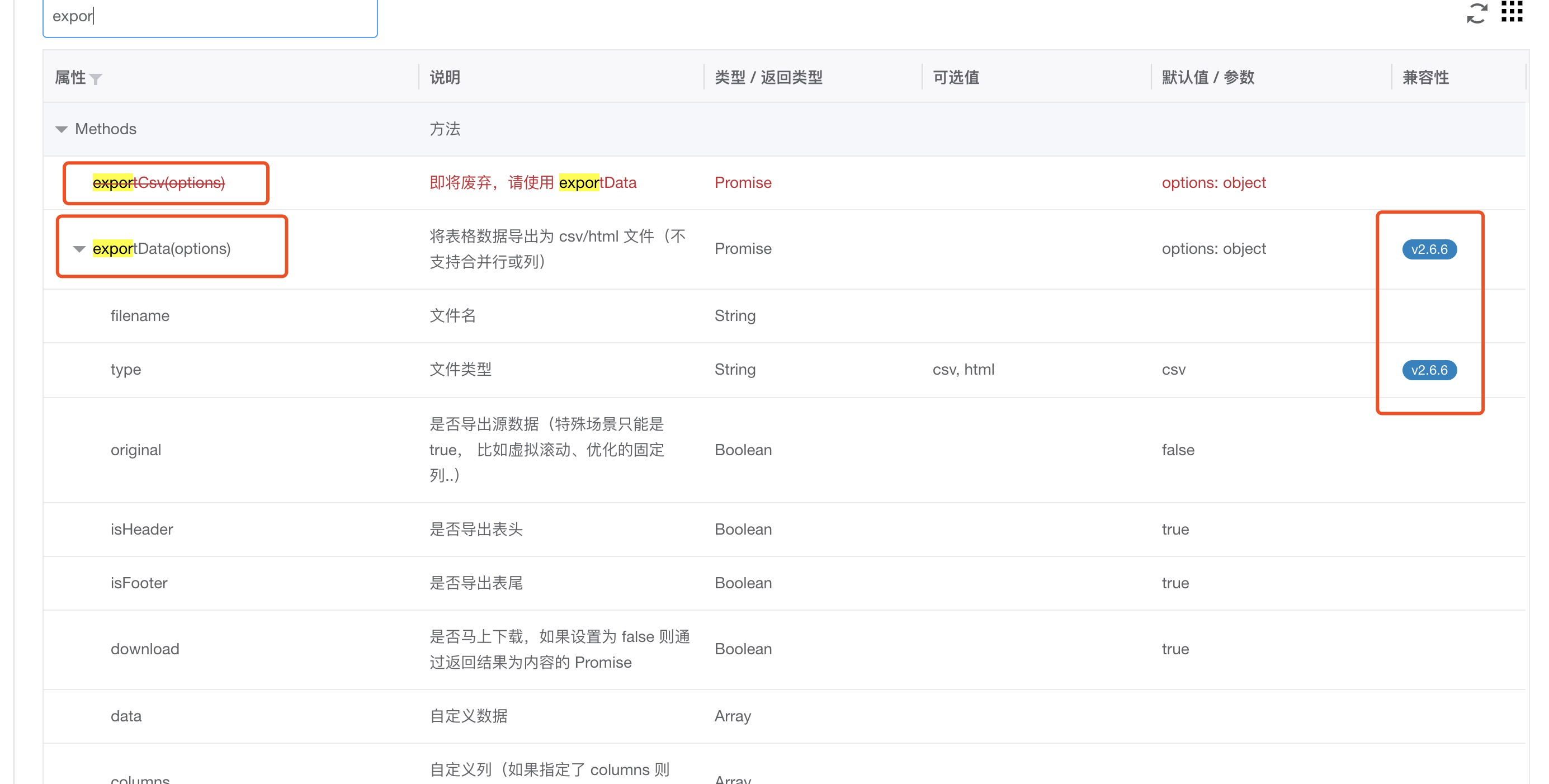Click the refresh icon at top right

[1479, 13]
